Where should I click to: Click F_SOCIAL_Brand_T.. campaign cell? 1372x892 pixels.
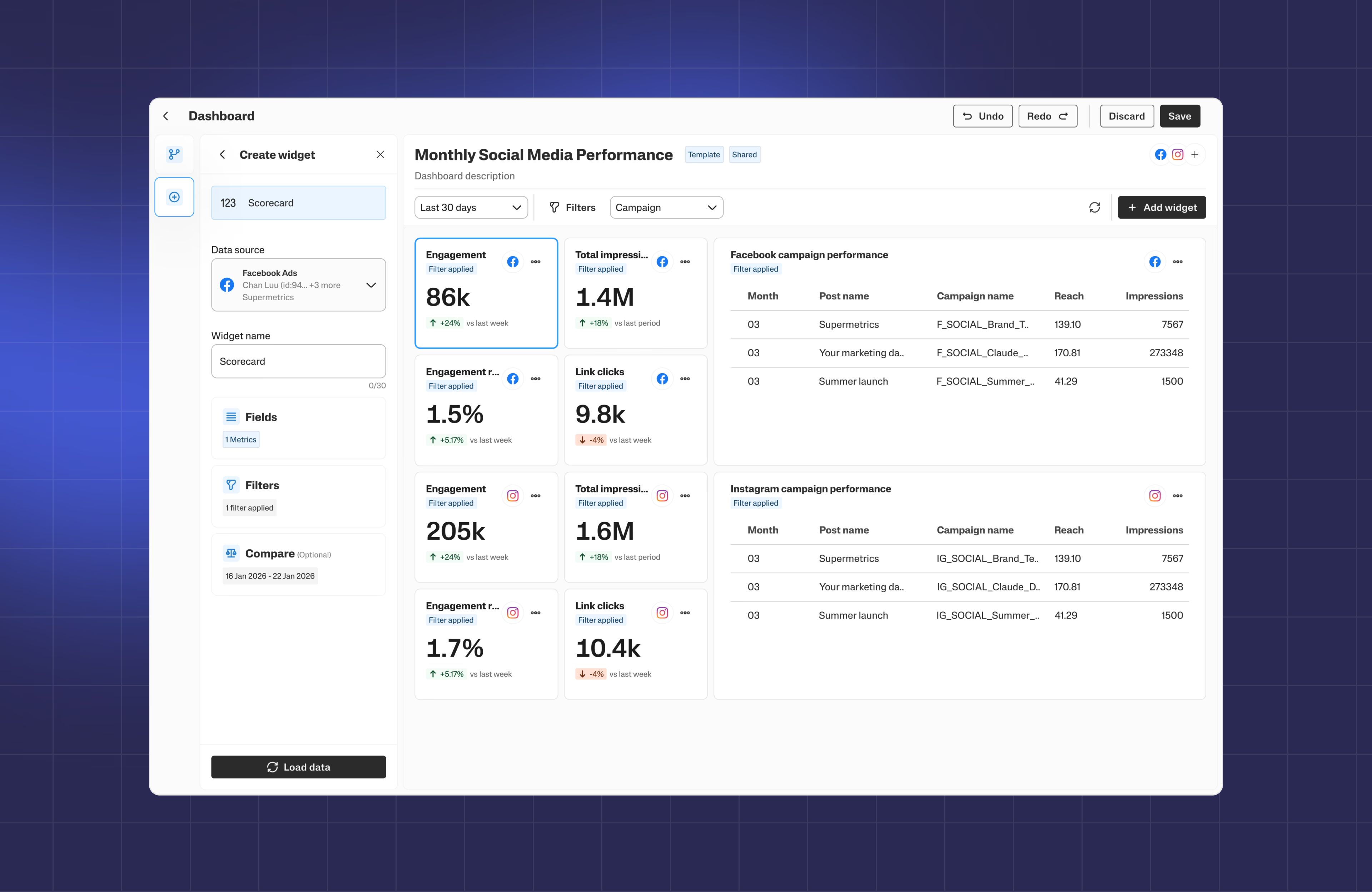[x=982, y=324]
